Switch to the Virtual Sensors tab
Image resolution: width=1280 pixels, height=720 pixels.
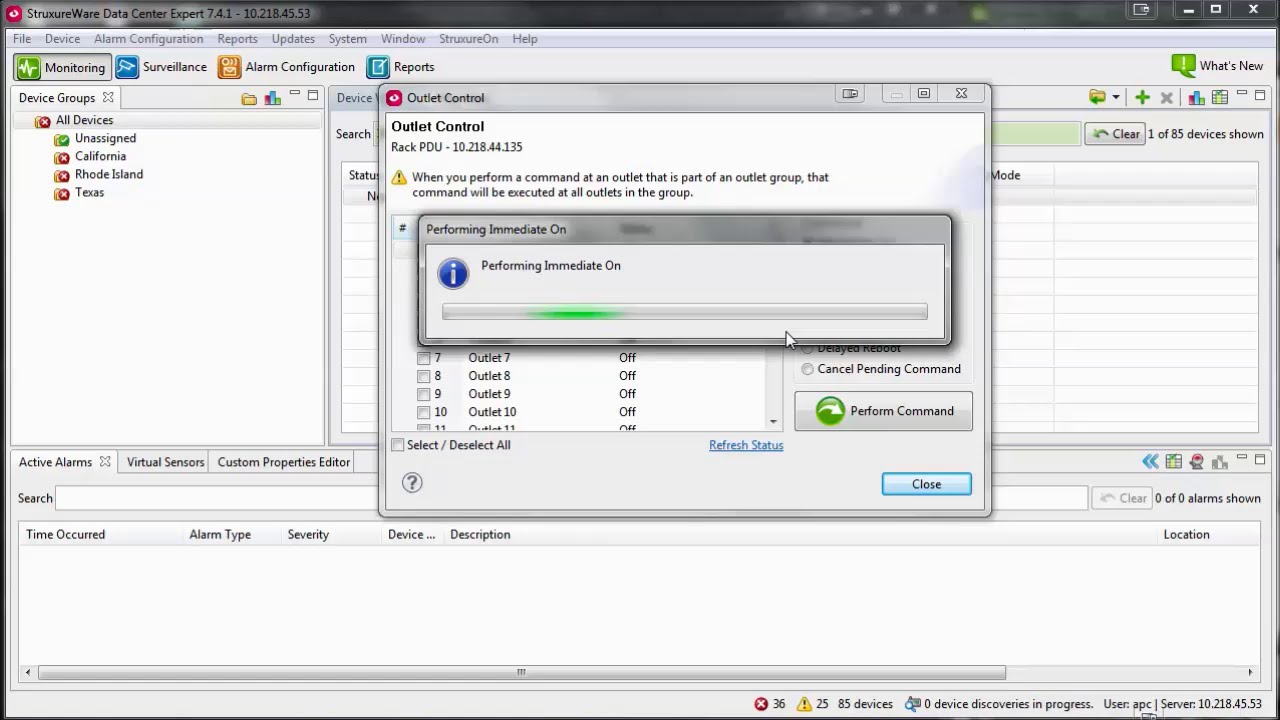(165, 462)
